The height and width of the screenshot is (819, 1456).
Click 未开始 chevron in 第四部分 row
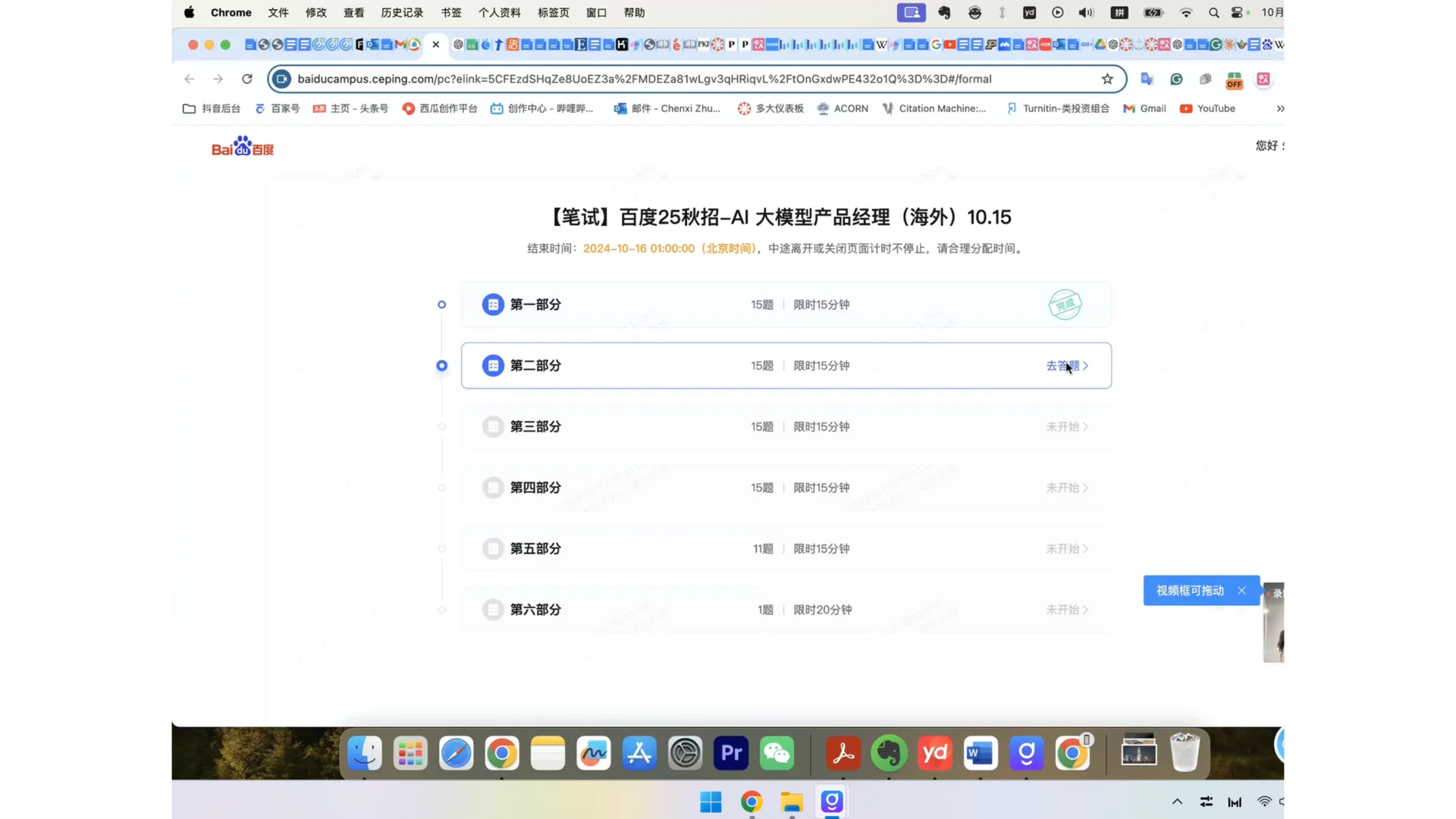tap(1086, 488)
